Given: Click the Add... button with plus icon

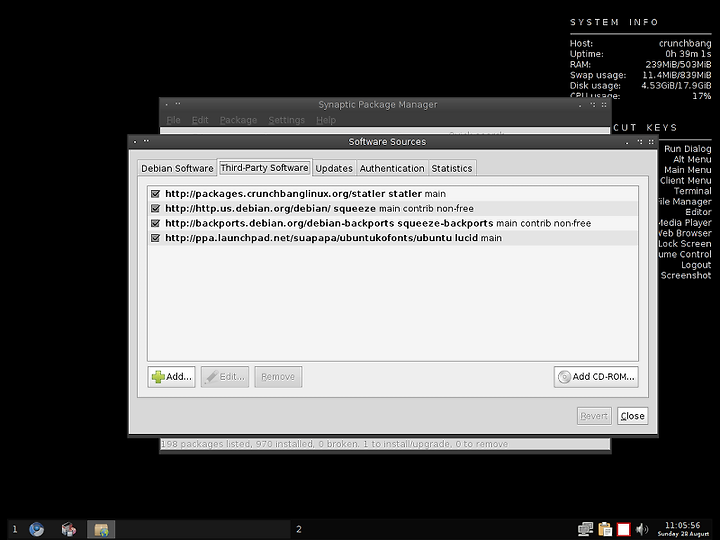Looking at the screenshot, I should (171, 377).
